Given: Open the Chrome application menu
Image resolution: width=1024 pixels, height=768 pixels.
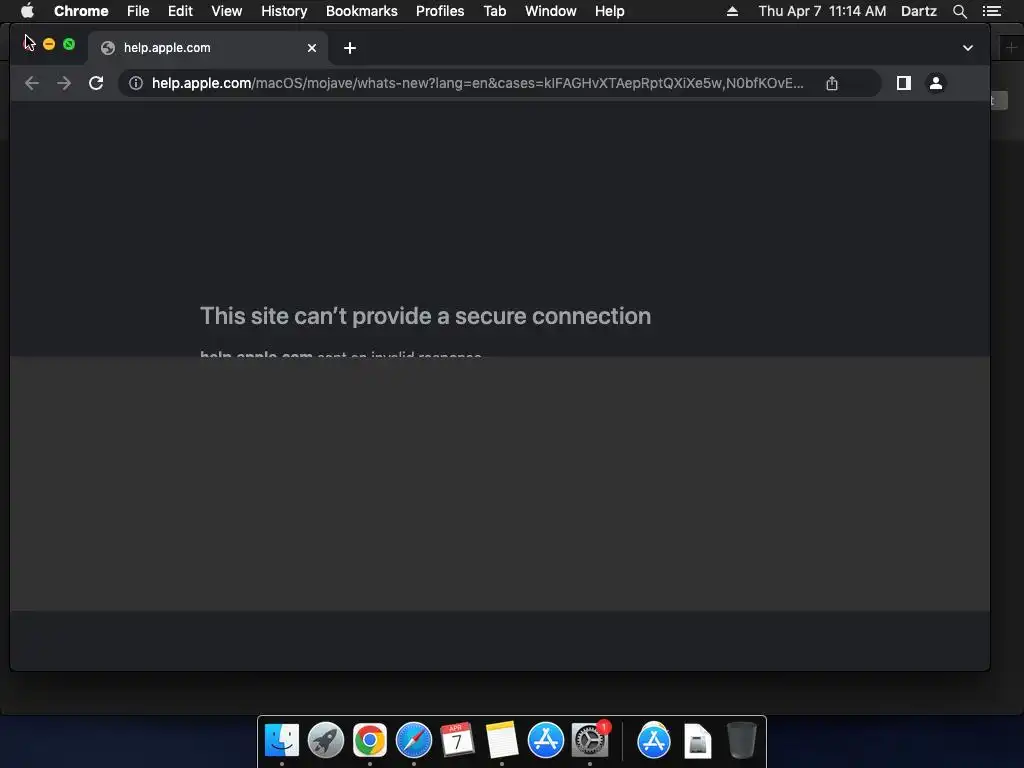Looking at the screenshot, I should 81,11.
